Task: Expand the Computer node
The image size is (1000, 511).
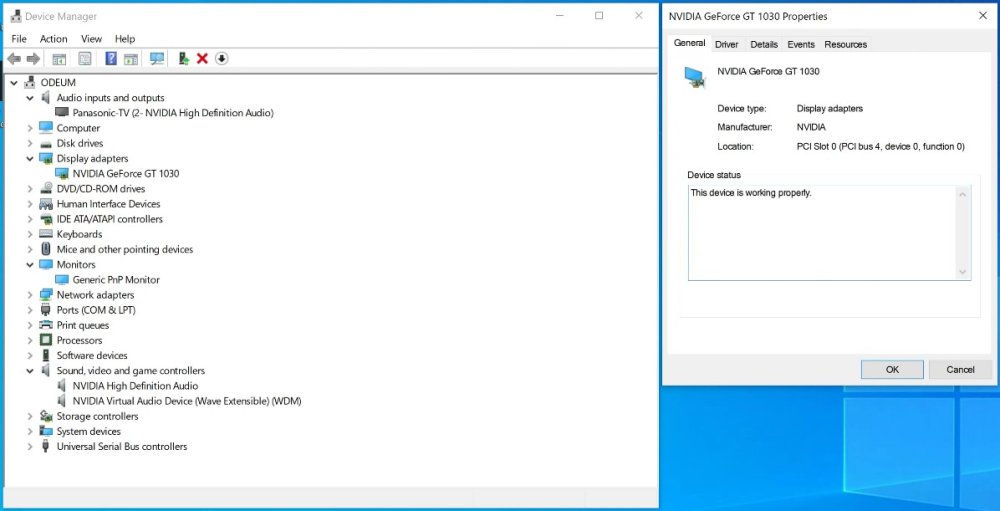Action: point(29,128)
